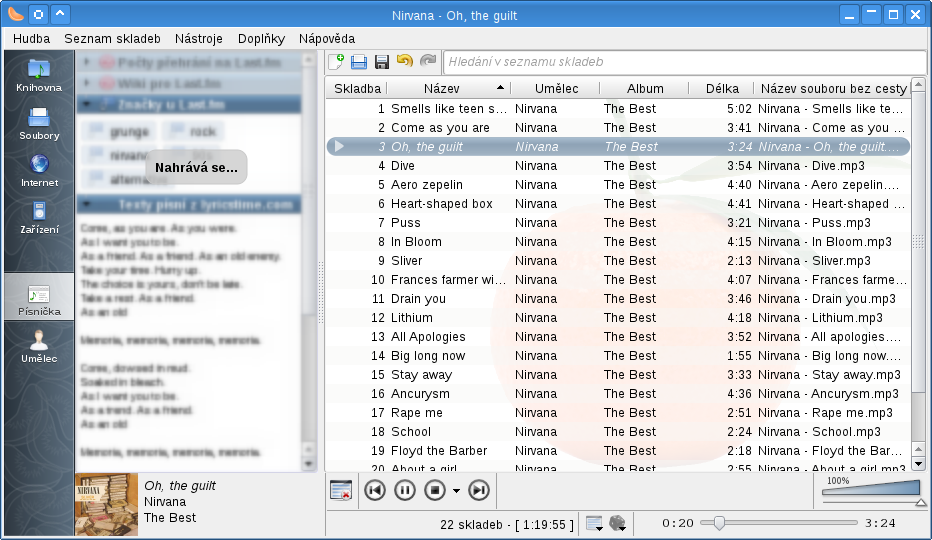Click the playlist scrollbar down arrow

(x=918, y=464)
